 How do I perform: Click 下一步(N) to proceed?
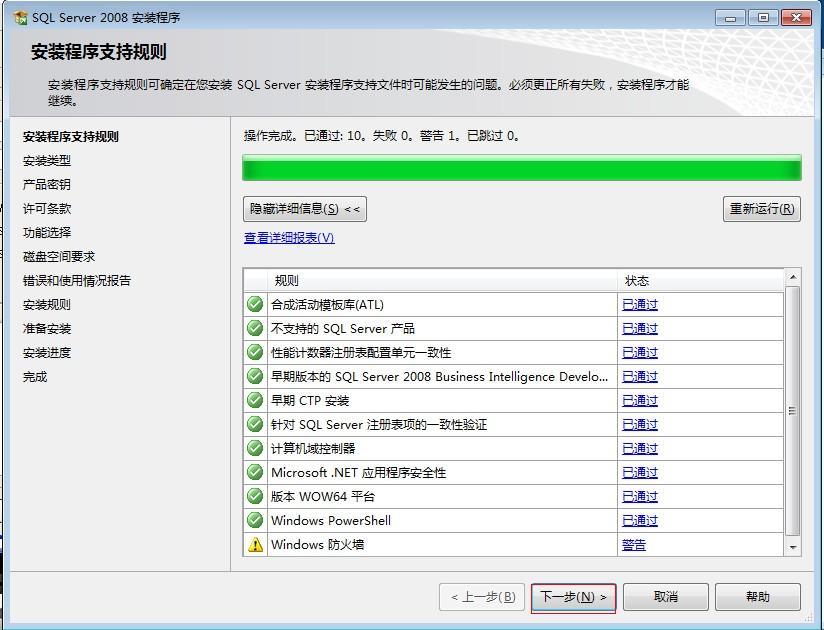573,597
